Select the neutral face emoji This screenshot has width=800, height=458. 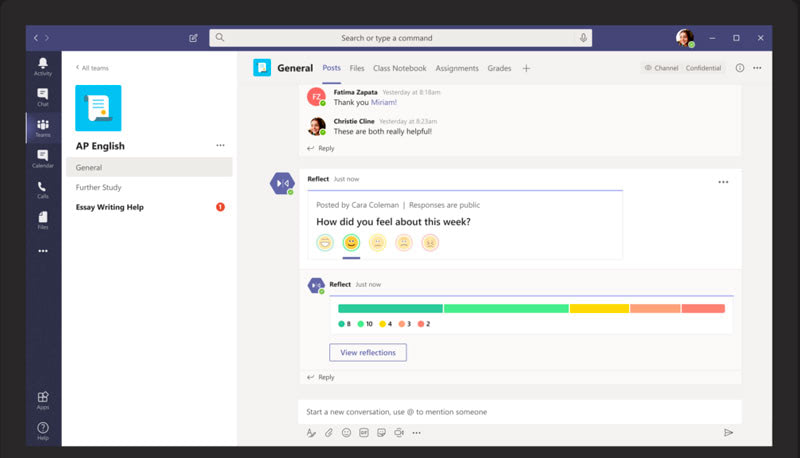(378, 243)
